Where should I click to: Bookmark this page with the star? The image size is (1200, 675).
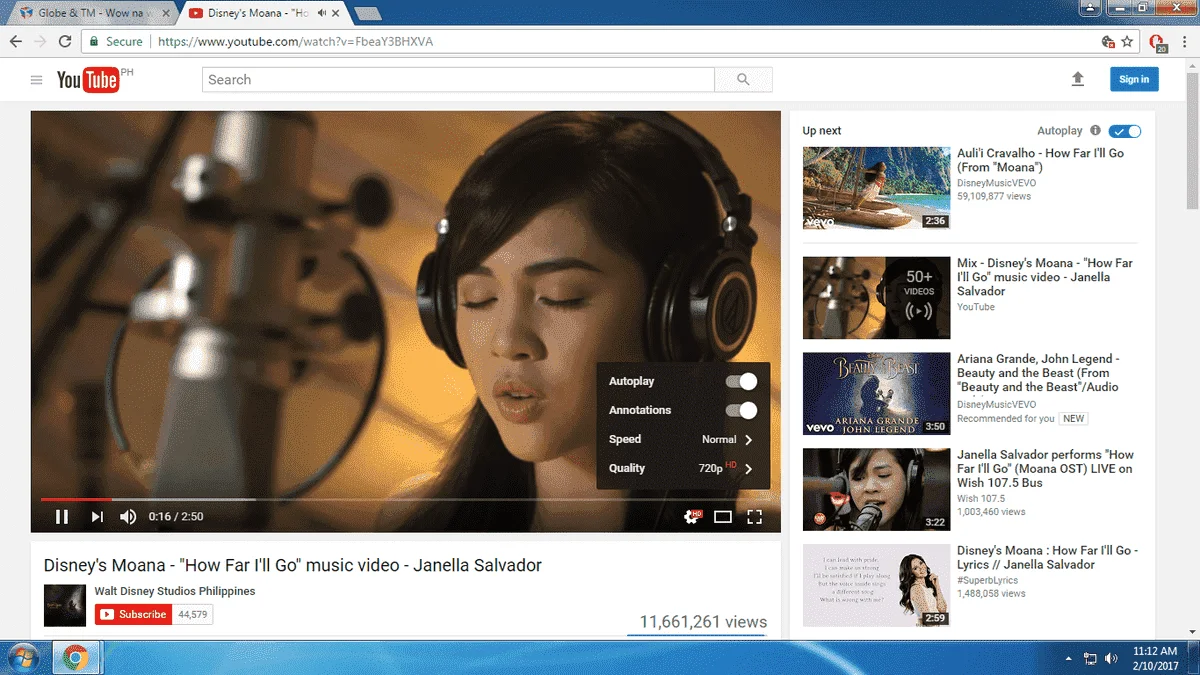(x=1127, y=42)
